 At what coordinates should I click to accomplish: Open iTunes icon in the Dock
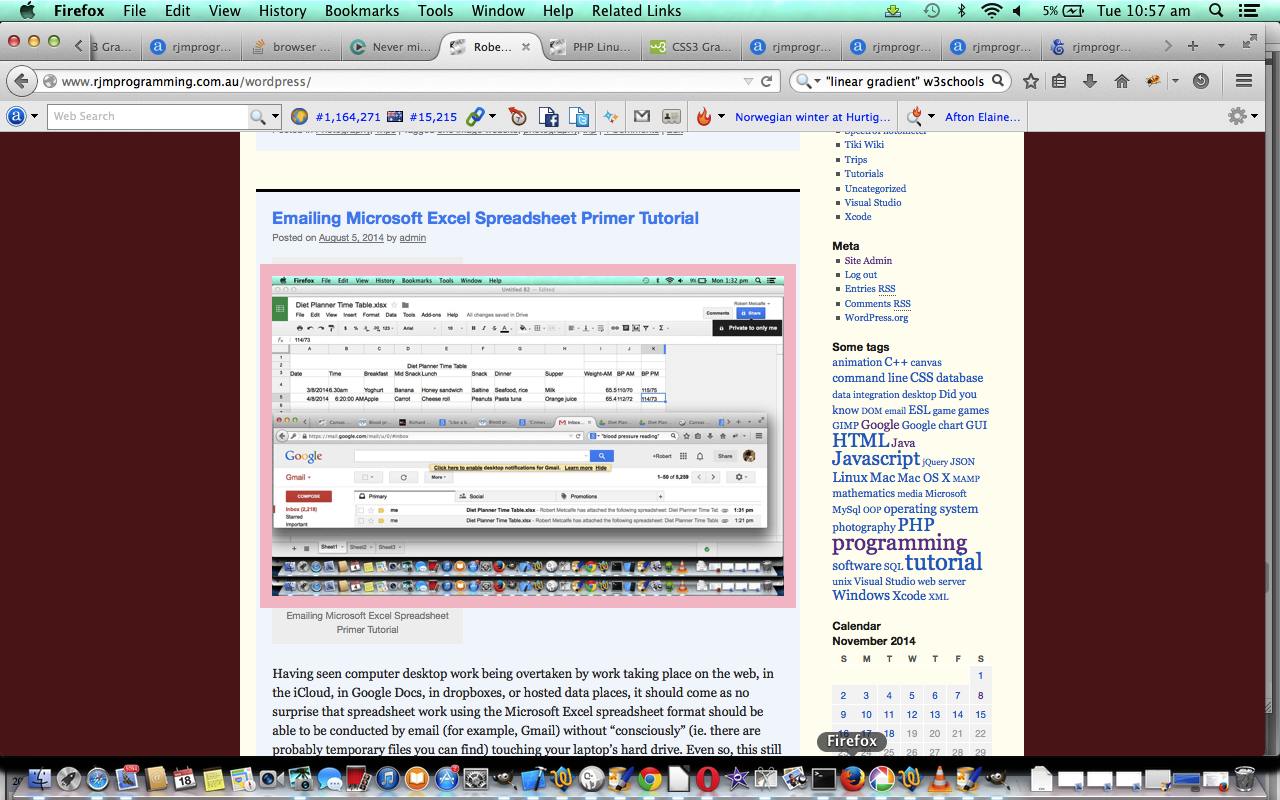(389, 778)
